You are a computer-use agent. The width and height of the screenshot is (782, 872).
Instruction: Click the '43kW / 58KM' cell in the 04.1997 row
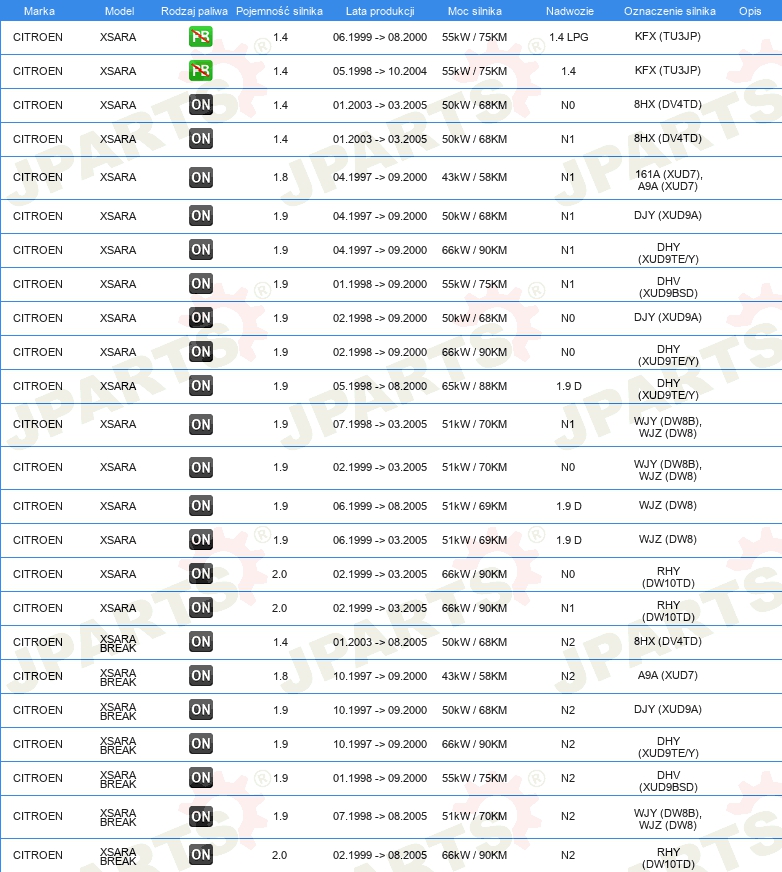click(x=474, y=177)
